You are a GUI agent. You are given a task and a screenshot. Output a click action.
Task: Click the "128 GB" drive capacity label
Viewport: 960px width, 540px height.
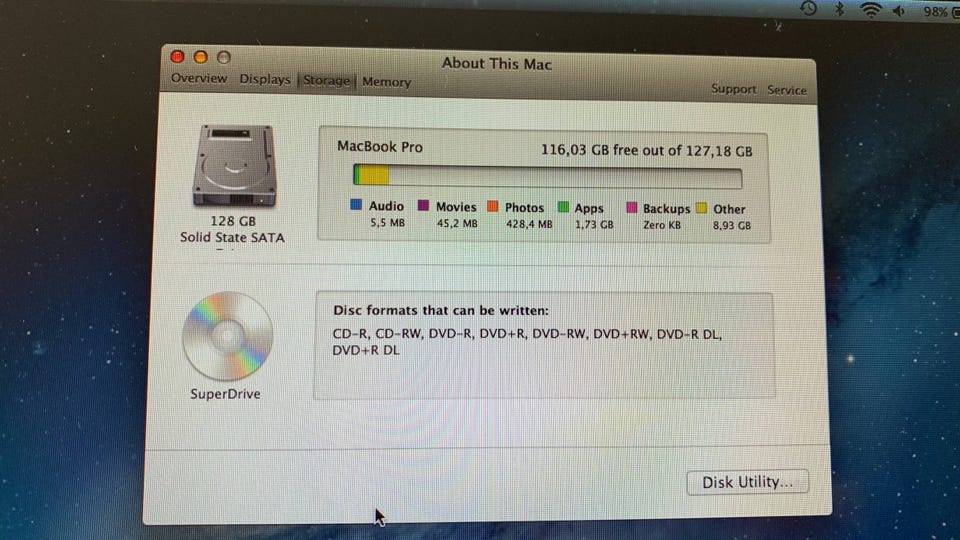[233, 221]
